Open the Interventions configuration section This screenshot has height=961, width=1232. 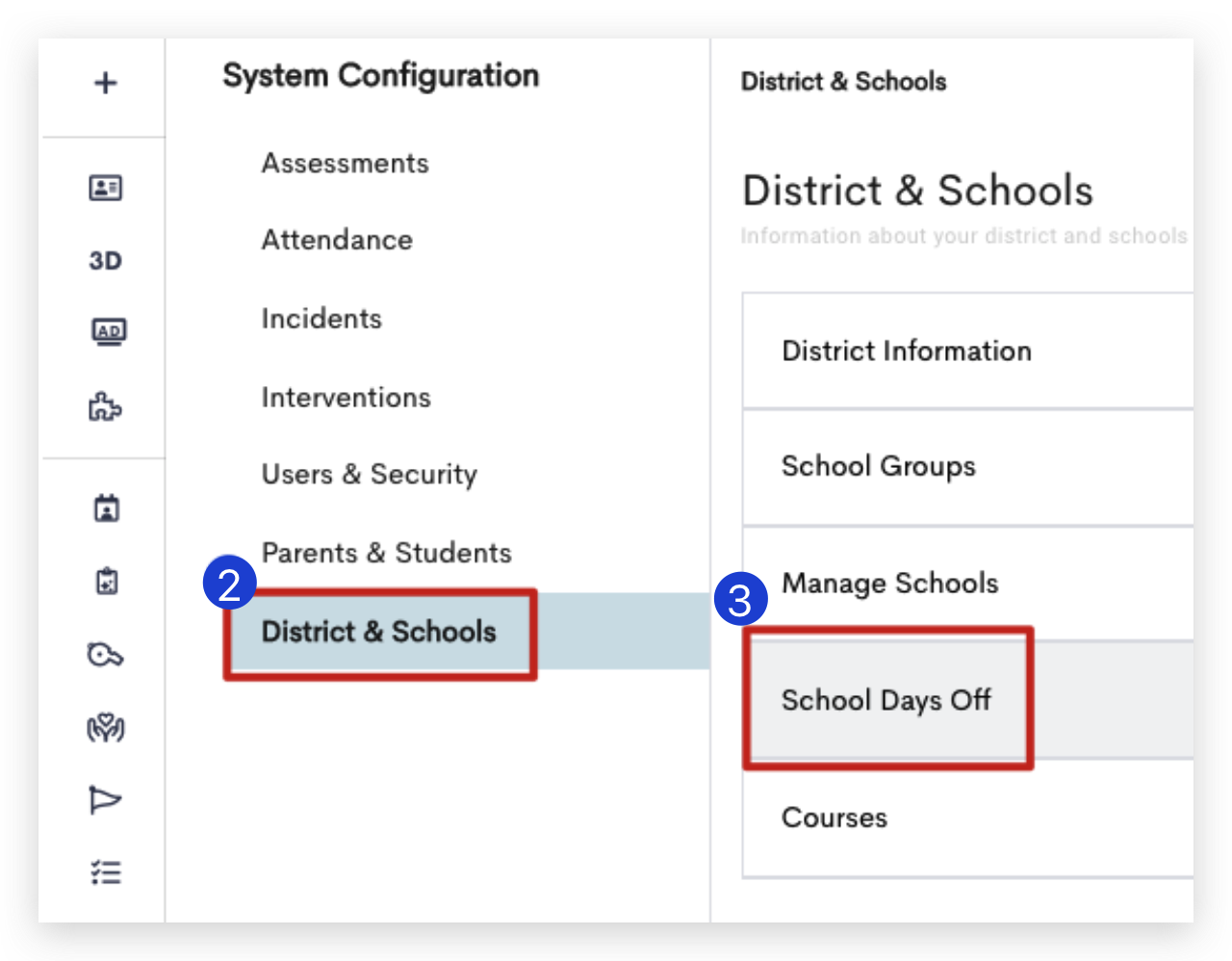coord(346,398)
